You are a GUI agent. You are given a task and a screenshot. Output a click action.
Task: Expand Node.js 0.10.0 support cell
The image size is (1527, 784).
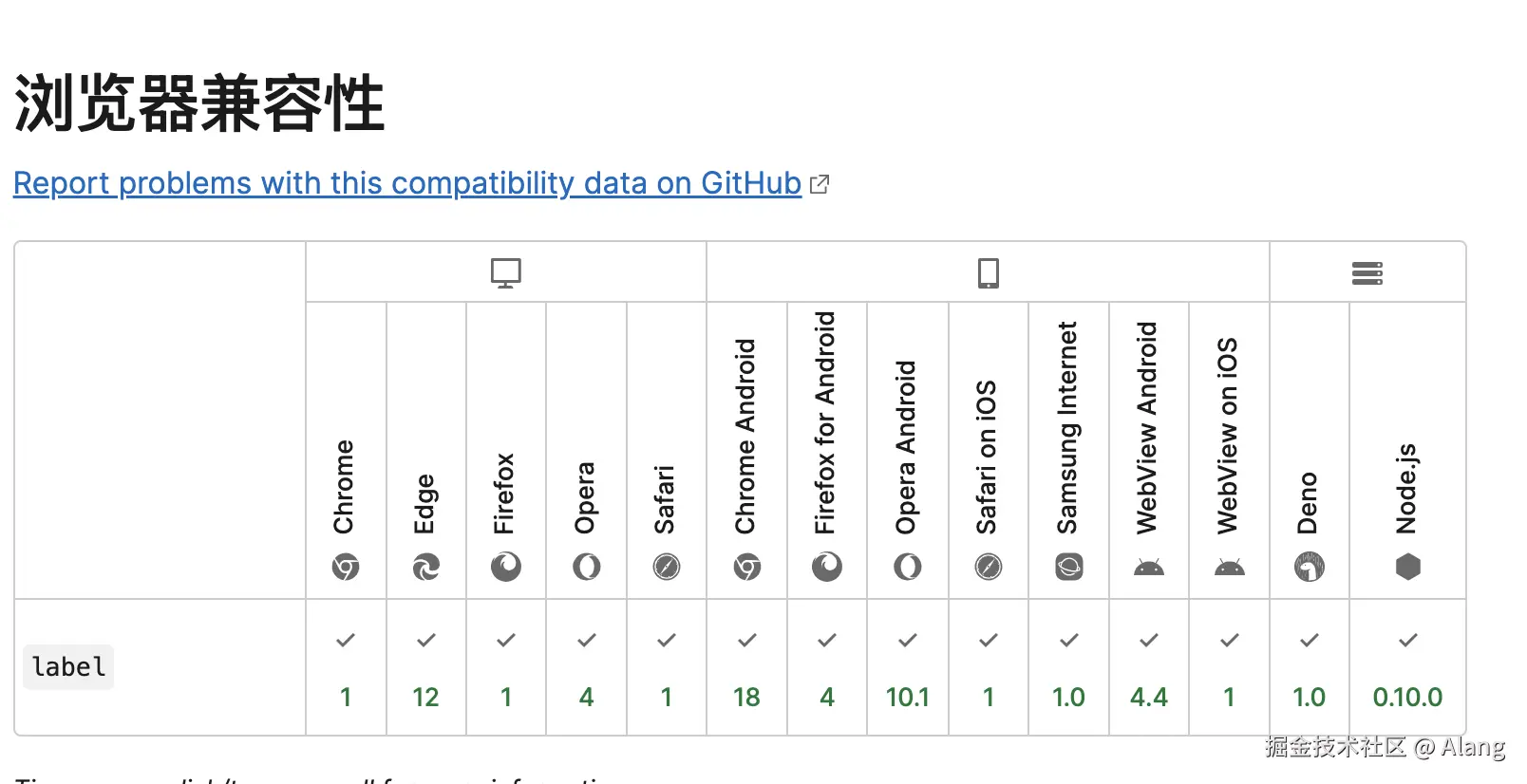[1408, 667]
